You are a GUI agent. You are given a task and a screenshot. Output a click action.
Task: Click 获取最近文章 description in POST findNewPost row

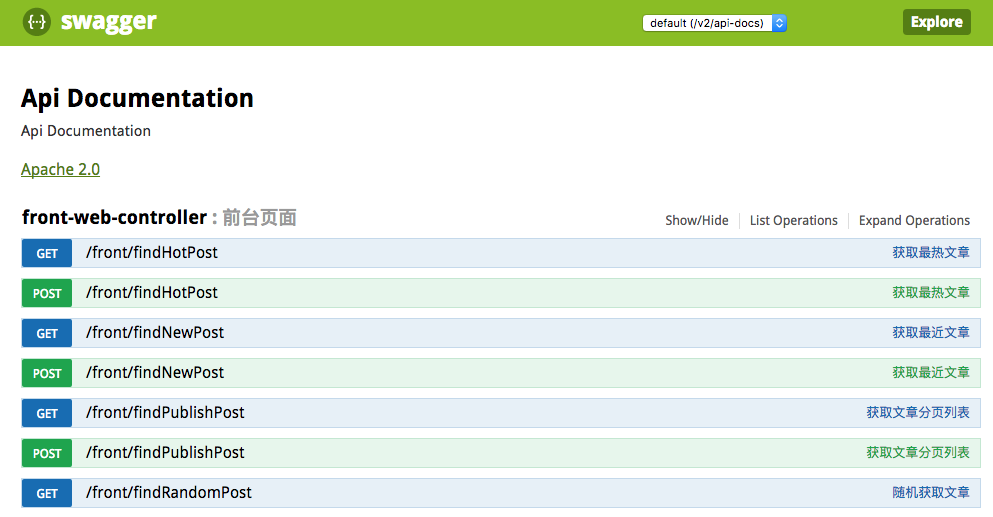[x=931, y=373]
